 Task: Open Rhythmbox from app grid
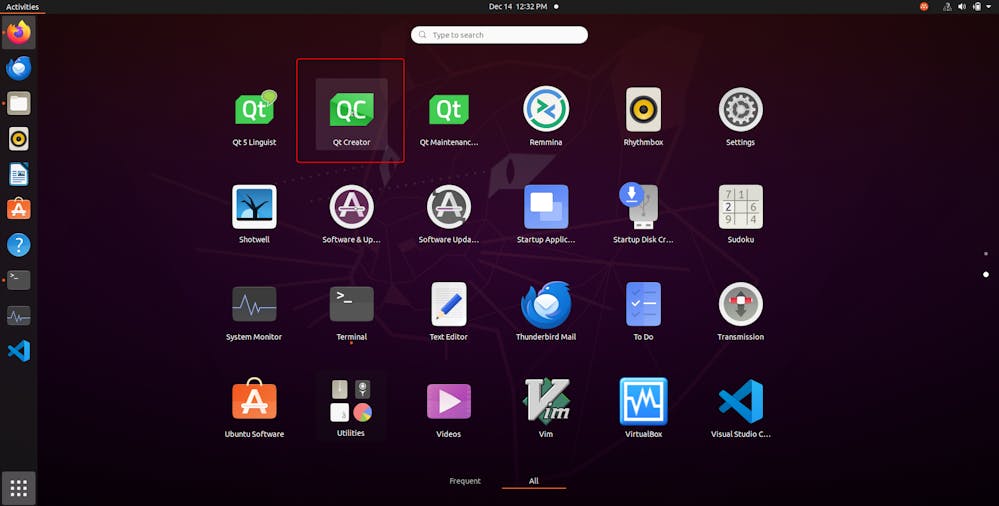coord(643,118)
